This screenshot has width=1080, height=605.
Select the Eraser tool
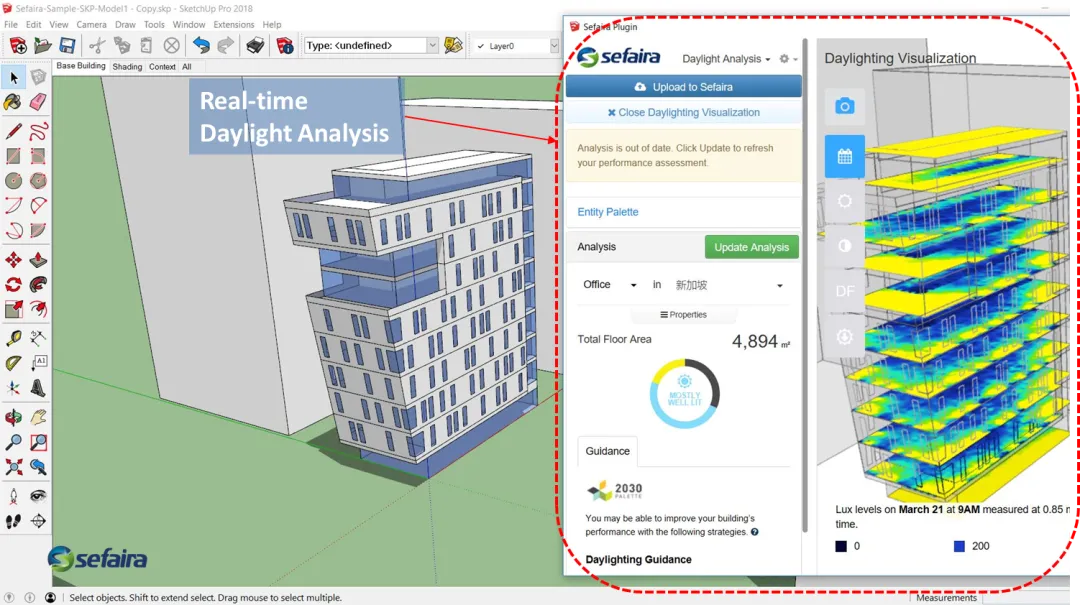[x=39, y=102]
